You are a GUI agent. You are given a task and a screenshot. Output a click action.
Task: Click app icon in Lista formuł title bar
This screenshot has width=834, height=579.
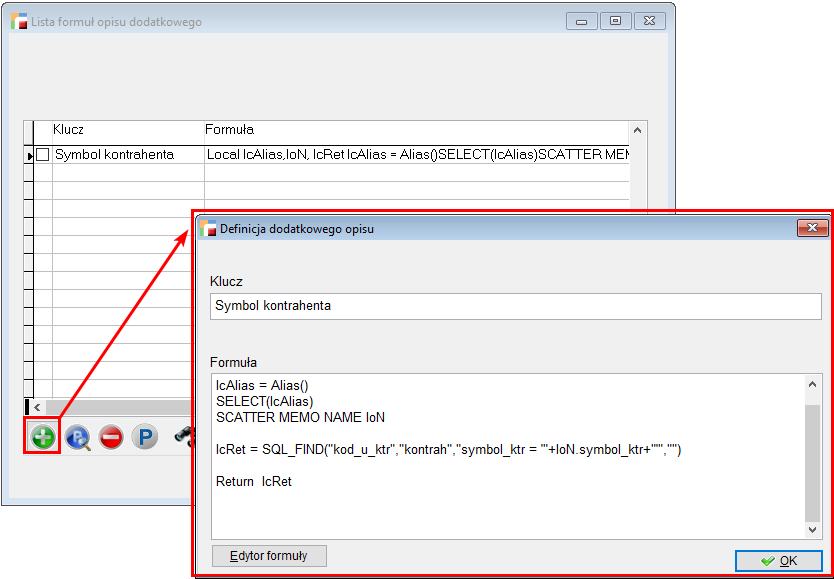[19, 21]
